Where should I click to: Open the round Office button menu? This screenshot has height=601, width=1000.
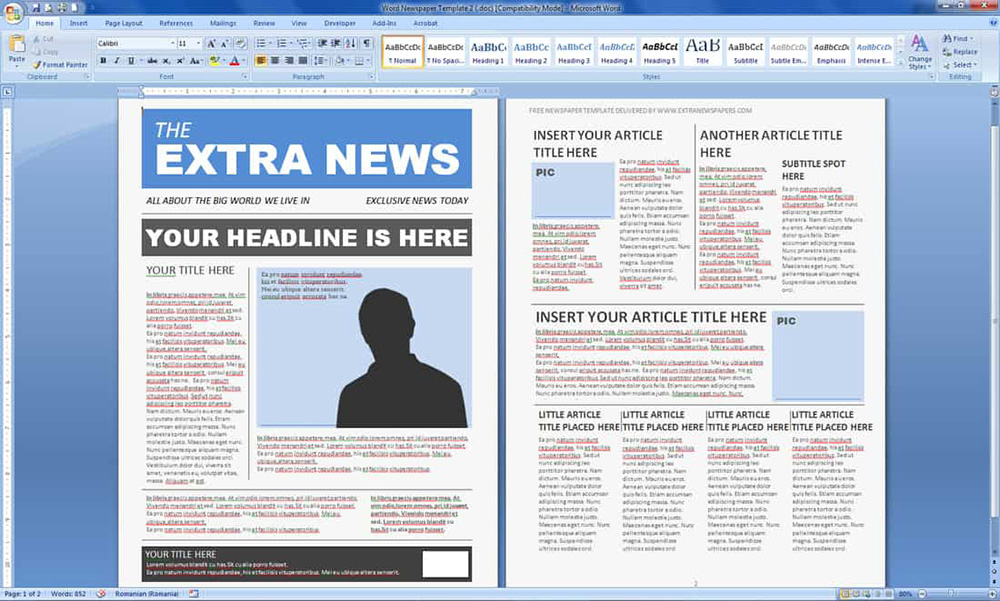[13, 13]
